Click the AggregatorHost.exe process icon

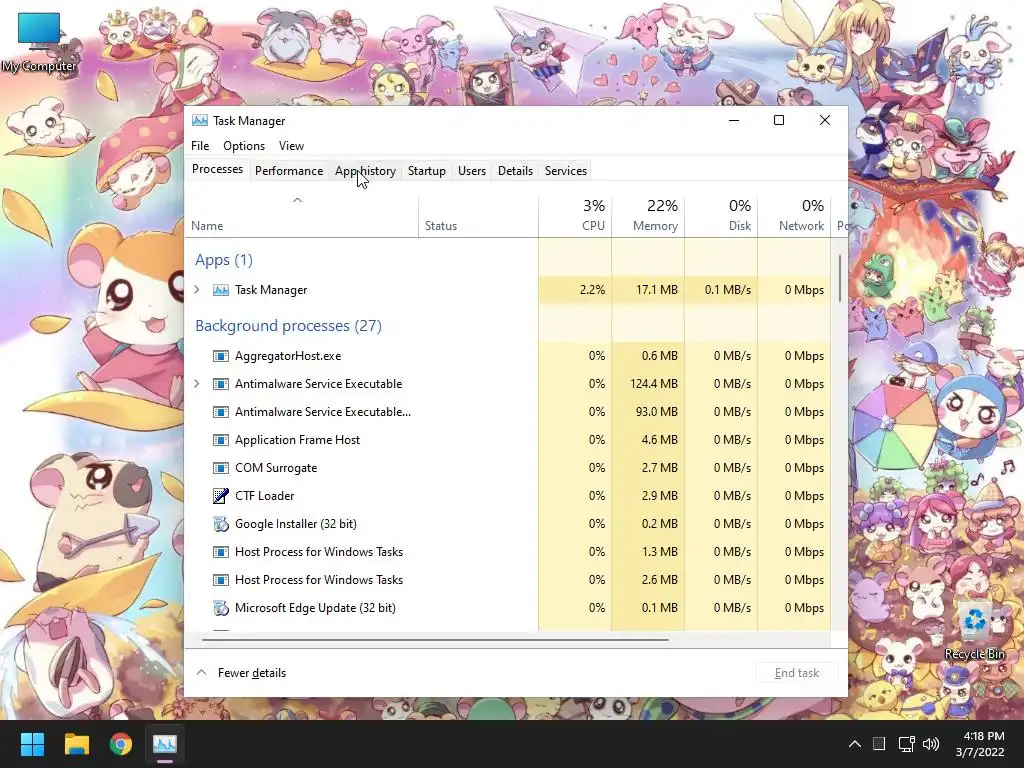pos(221,356)
